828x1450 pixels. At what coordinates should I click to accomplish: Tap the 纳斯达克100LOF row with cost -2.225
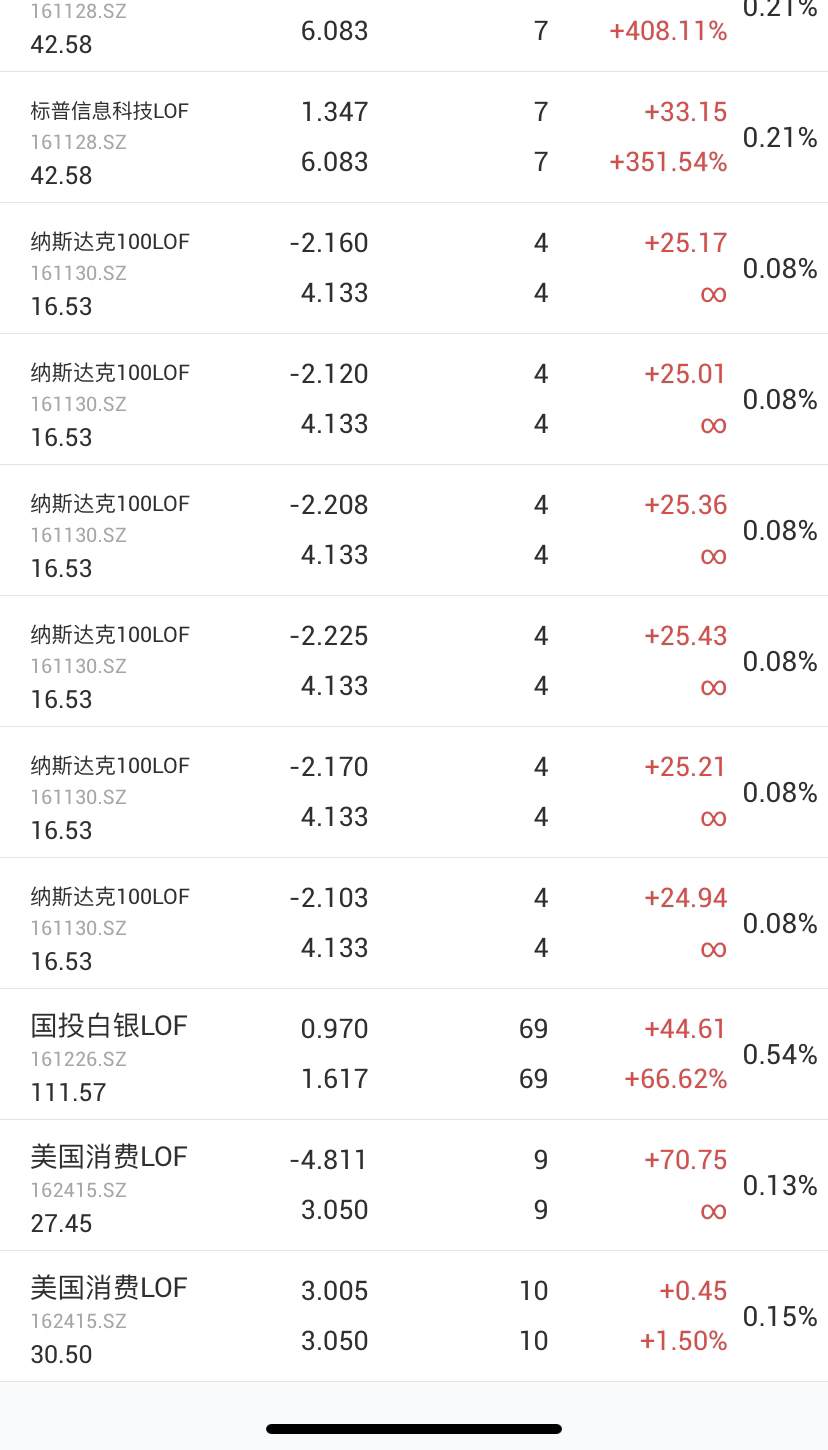[x=414, y=661]
